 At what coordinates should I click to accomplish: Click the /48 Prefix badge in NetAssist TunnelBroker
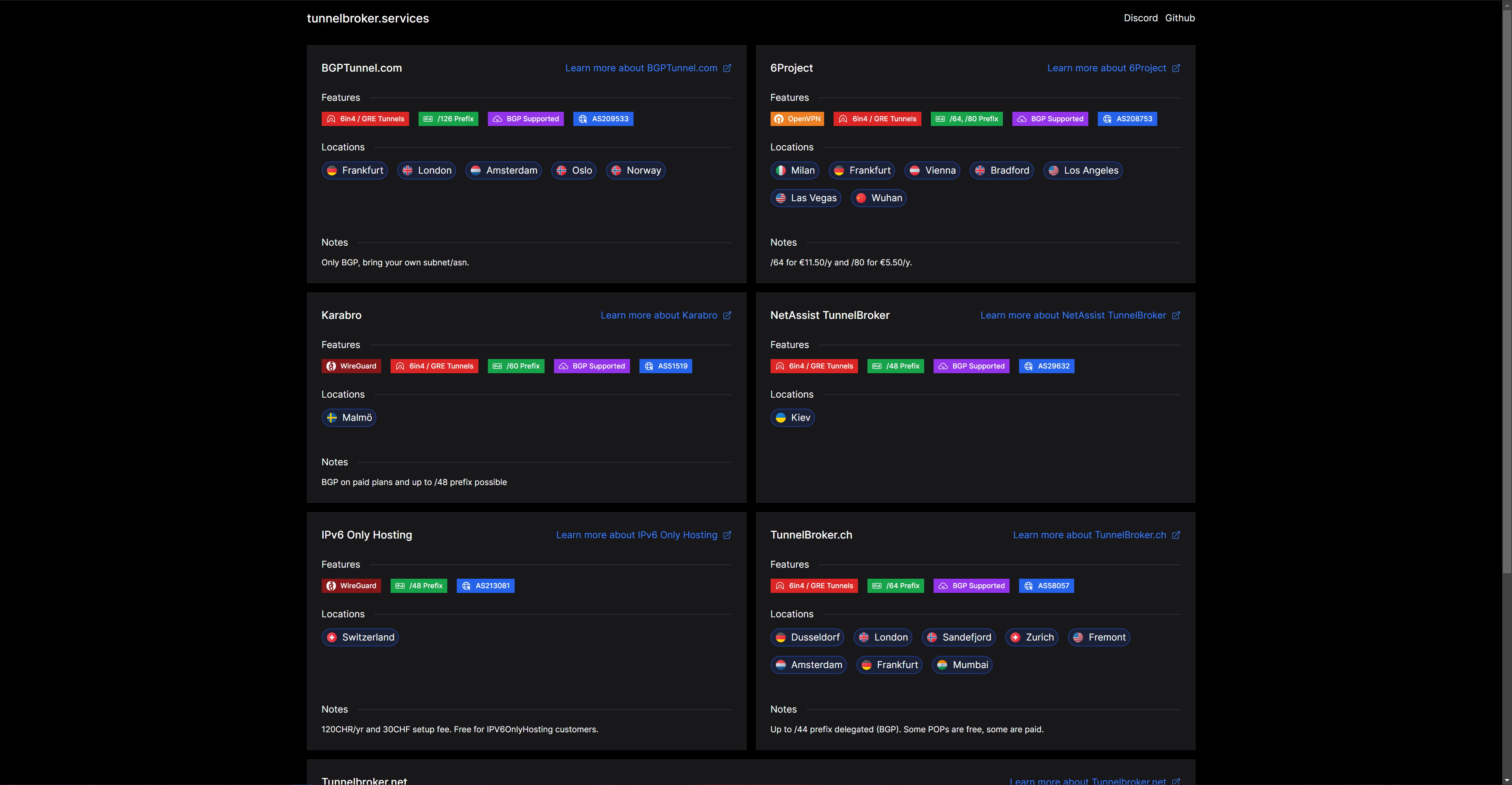896,366
